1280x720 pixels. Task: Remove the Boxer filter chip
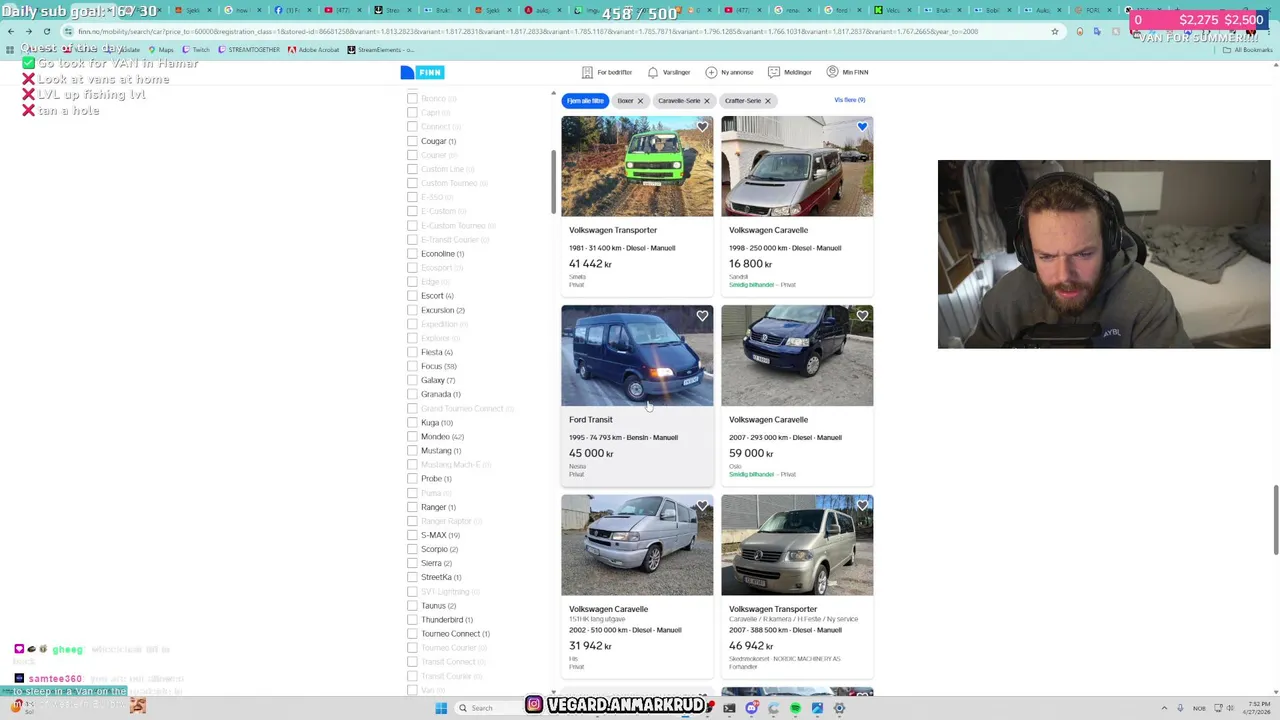(640, 101)
